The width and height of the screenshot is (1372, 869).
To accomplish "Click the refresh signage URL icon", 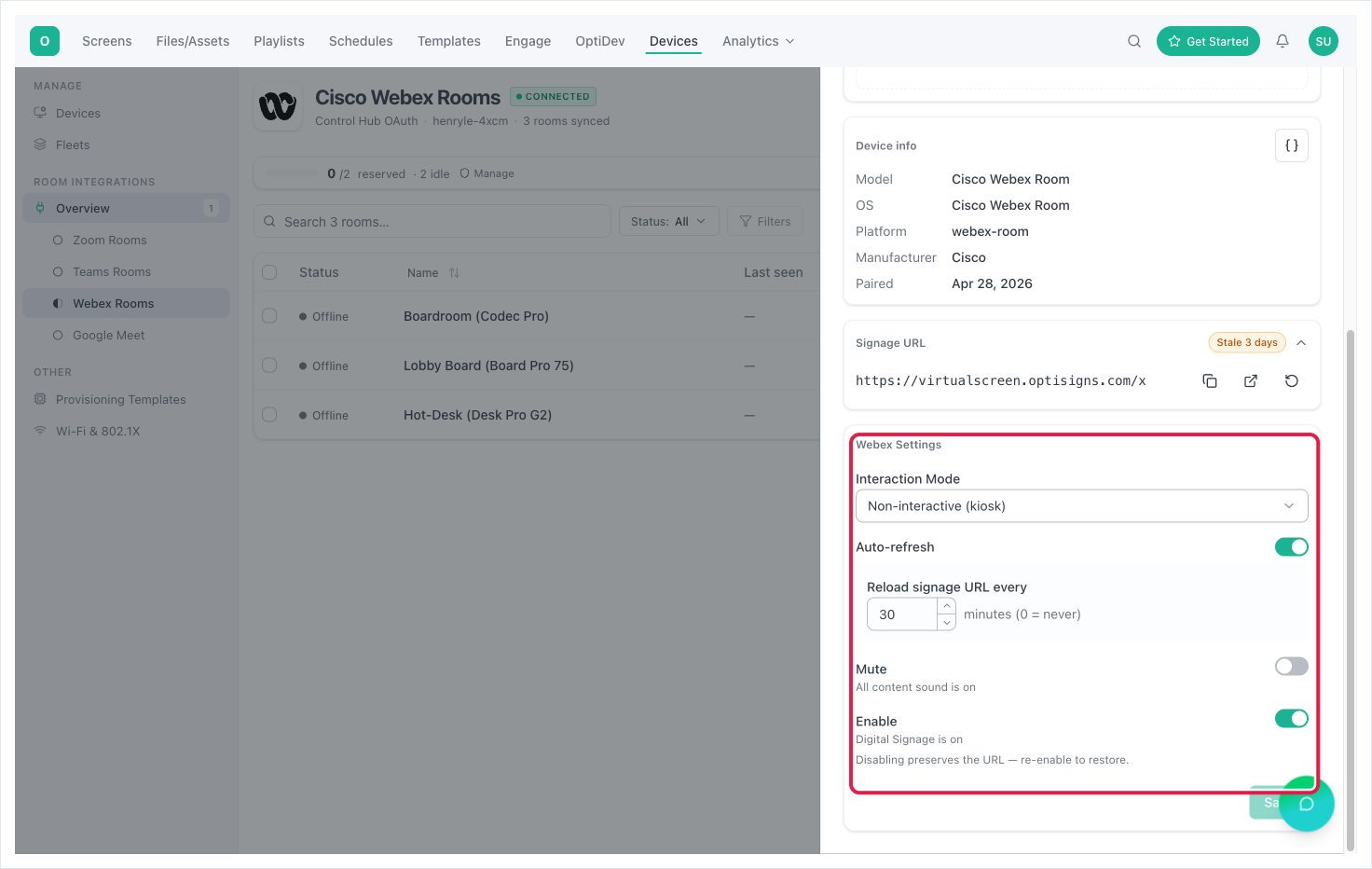I will click(1292, 380).
